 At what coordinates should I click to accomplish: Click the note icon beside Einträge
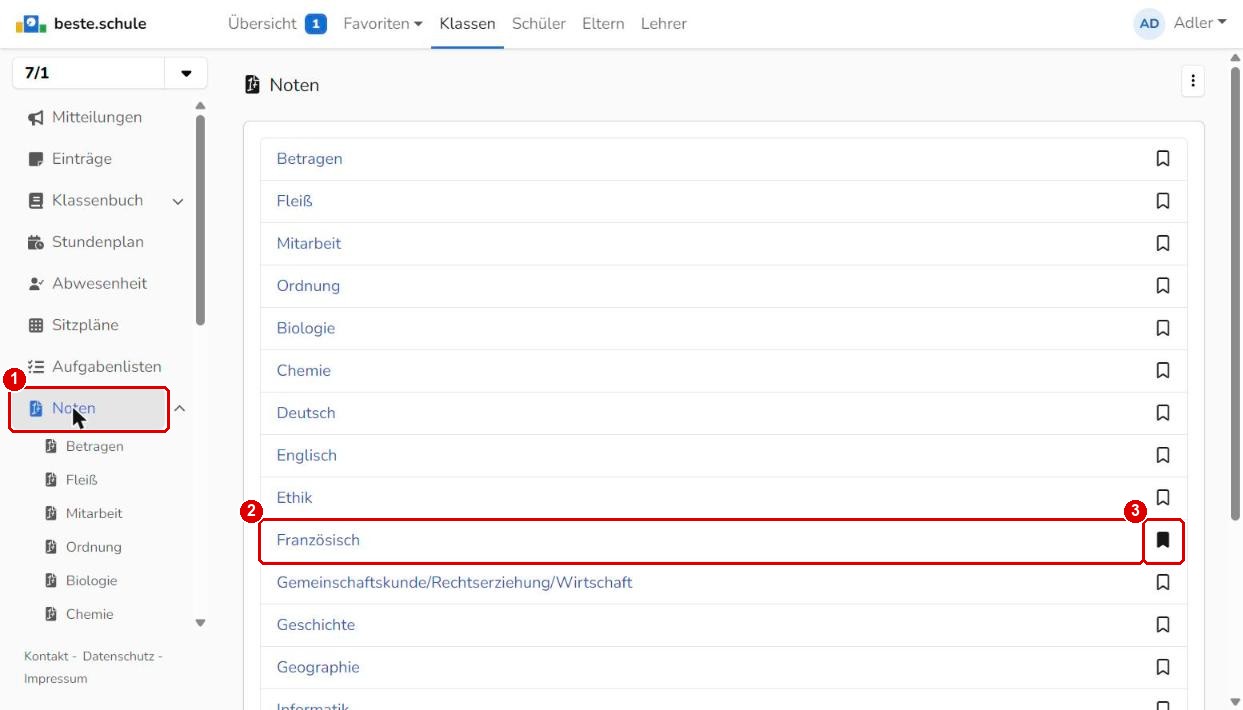36,159
